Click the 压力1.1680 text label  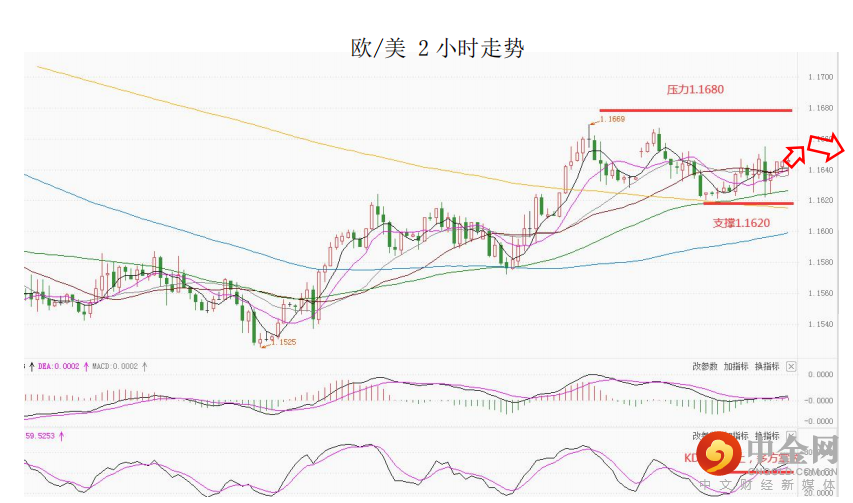click(x=695, y=90)
